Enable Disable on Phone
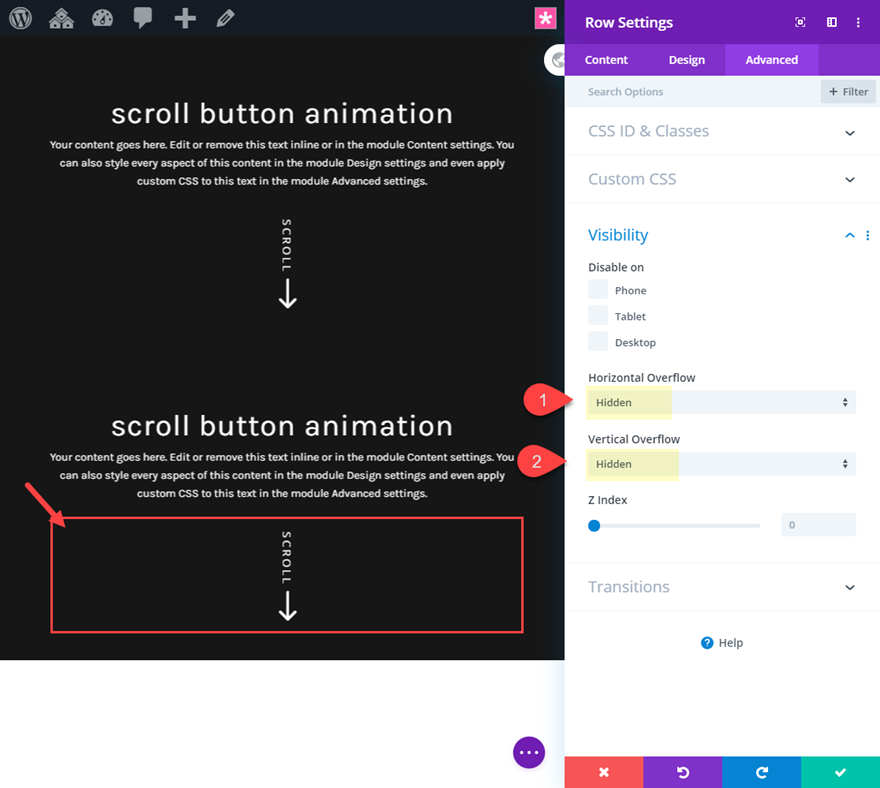This screenshot has width=880, height=788. tap(599, 290)
